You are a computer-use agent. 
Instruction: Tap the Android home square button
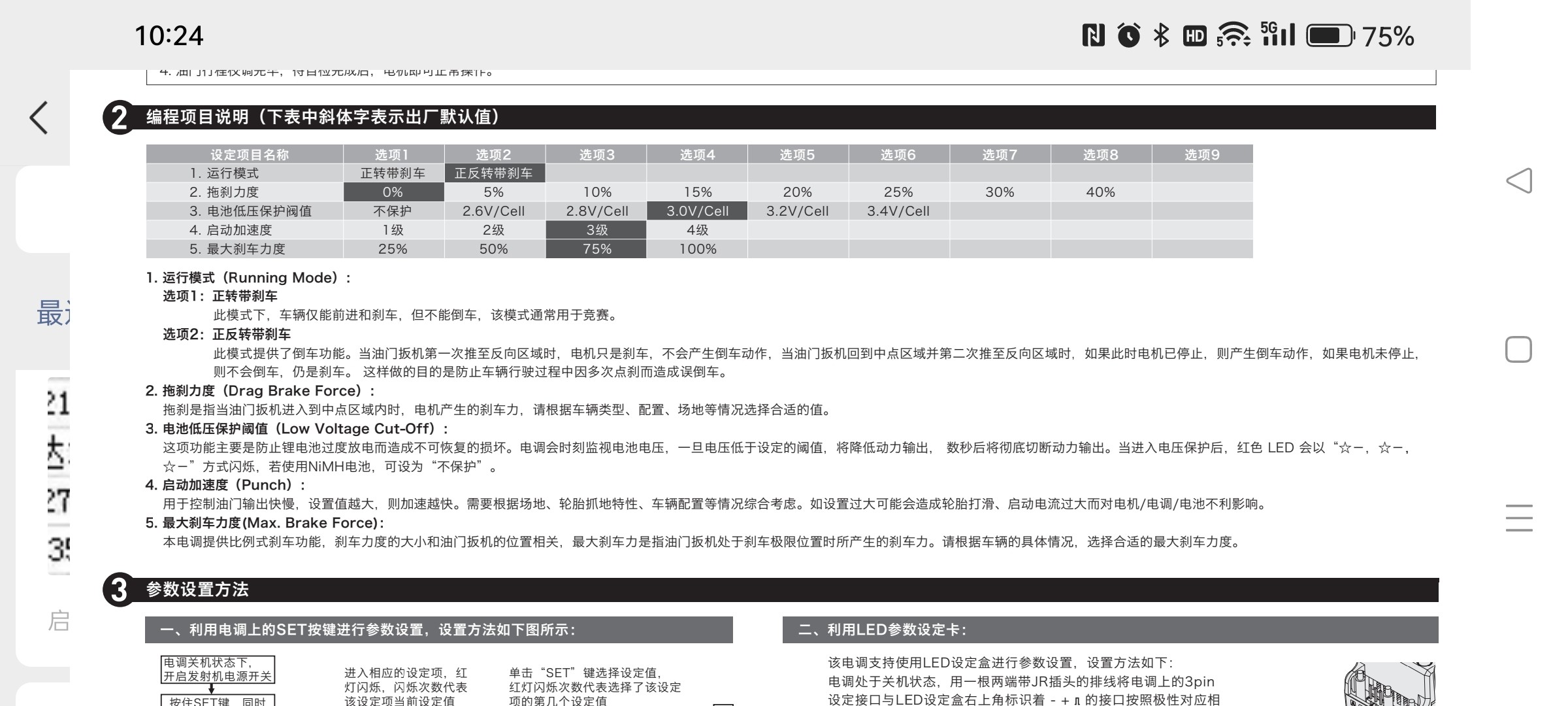(1518, 350)
